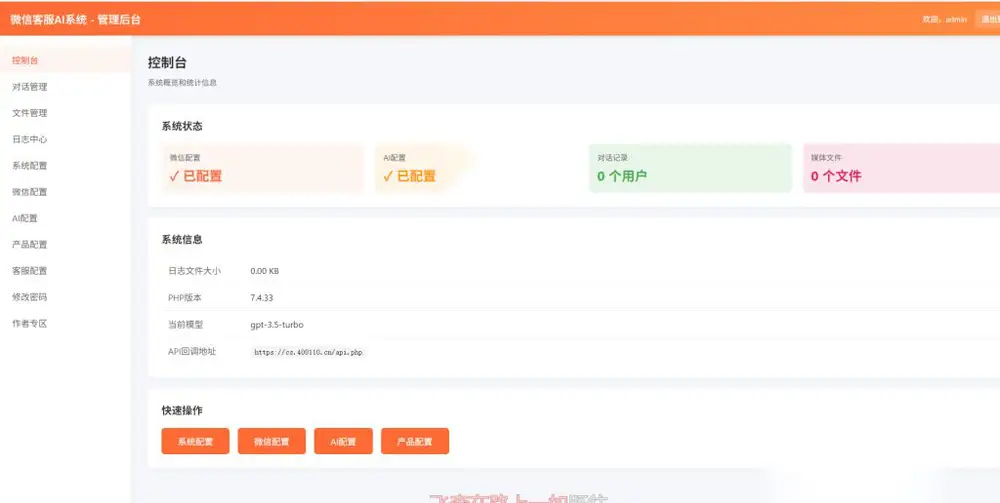The image size is (1000, 503).
Task: Click the 产品配置 quick action button
Action: click(415, 441)
